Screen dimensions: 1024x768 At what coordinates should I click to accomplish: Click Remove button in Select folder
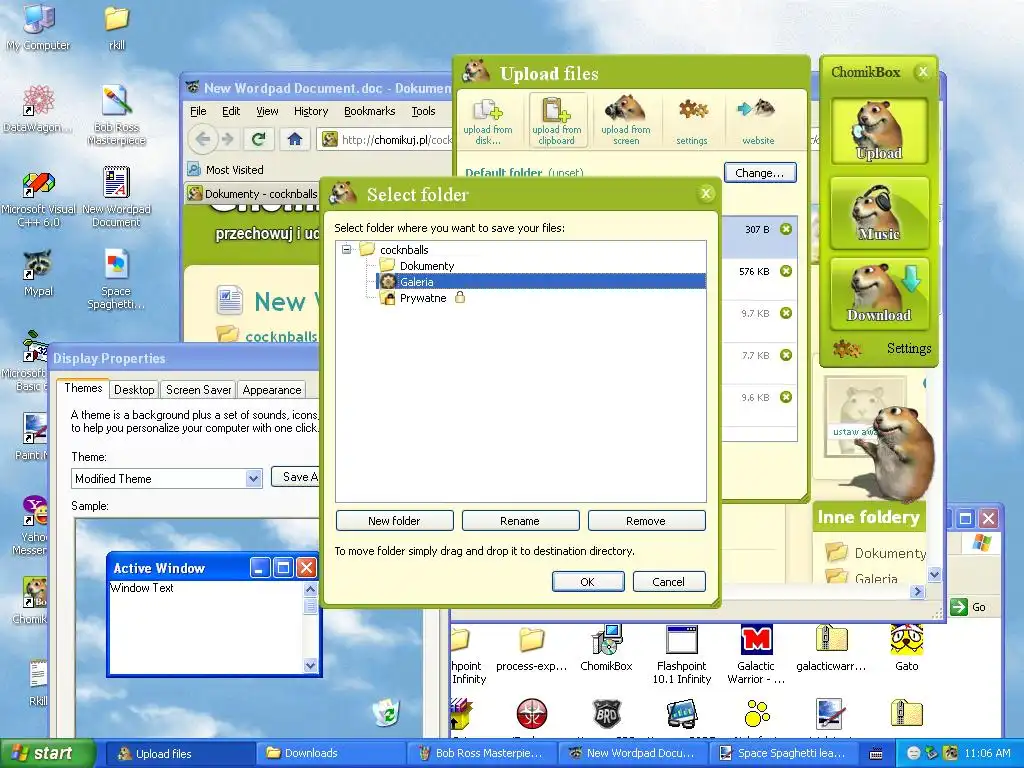646,520
